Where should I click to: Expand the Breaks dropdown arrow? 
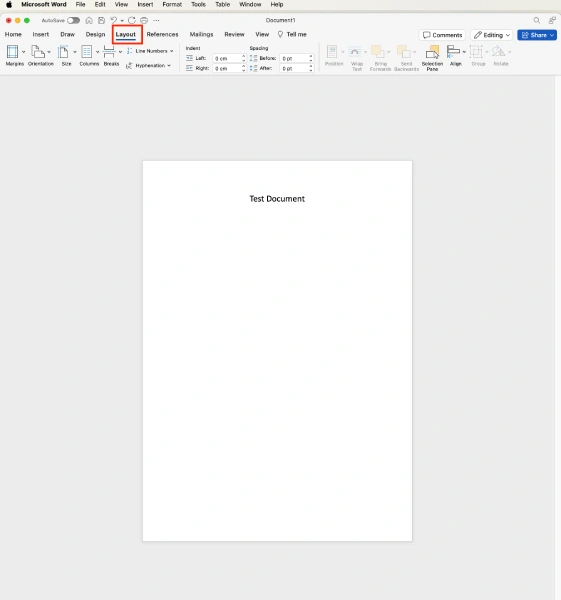pos(120,52)
